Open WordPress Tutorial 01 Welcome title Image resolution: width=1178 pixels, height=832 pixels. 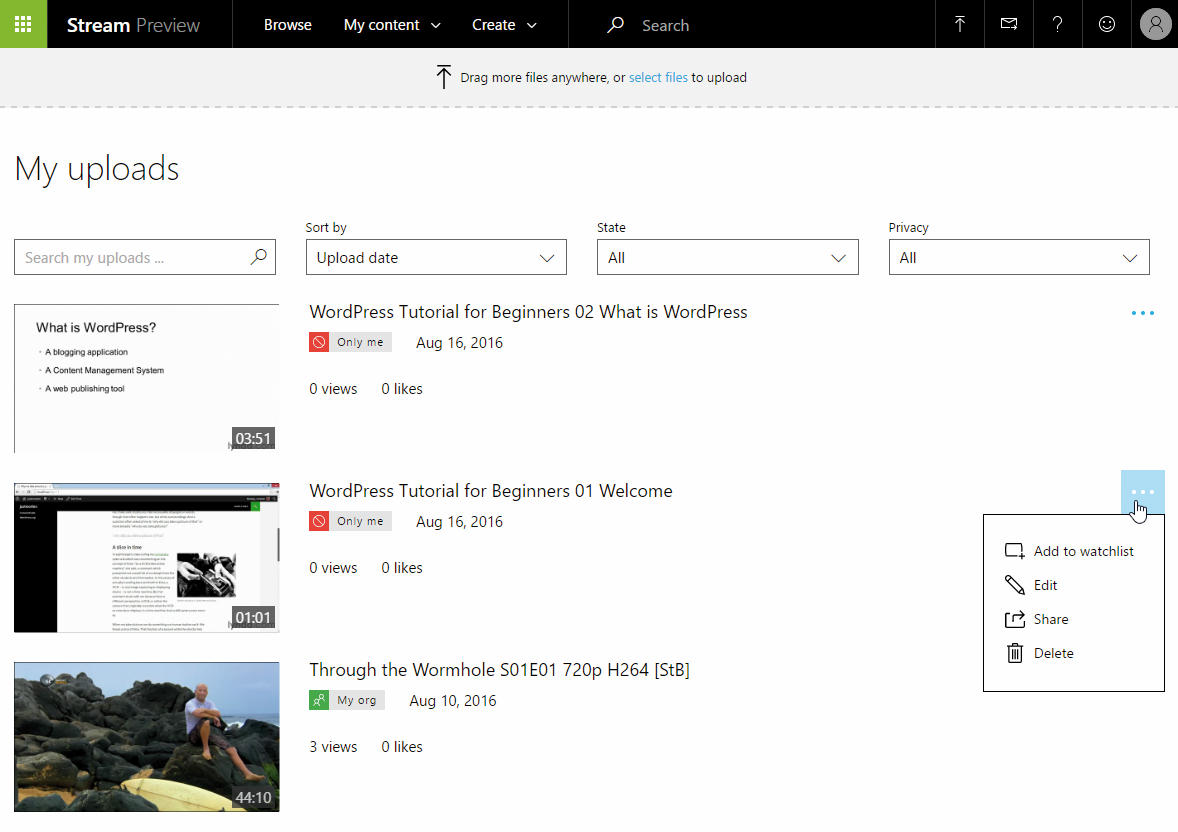[491, 491]
